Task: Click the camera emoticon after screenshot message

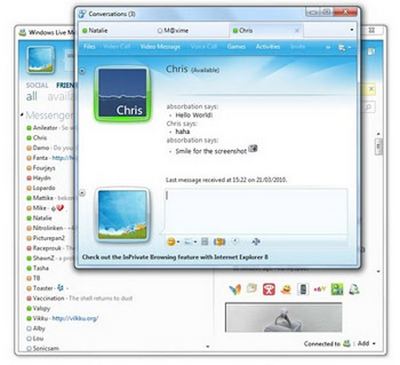Action: click(253, 149)
